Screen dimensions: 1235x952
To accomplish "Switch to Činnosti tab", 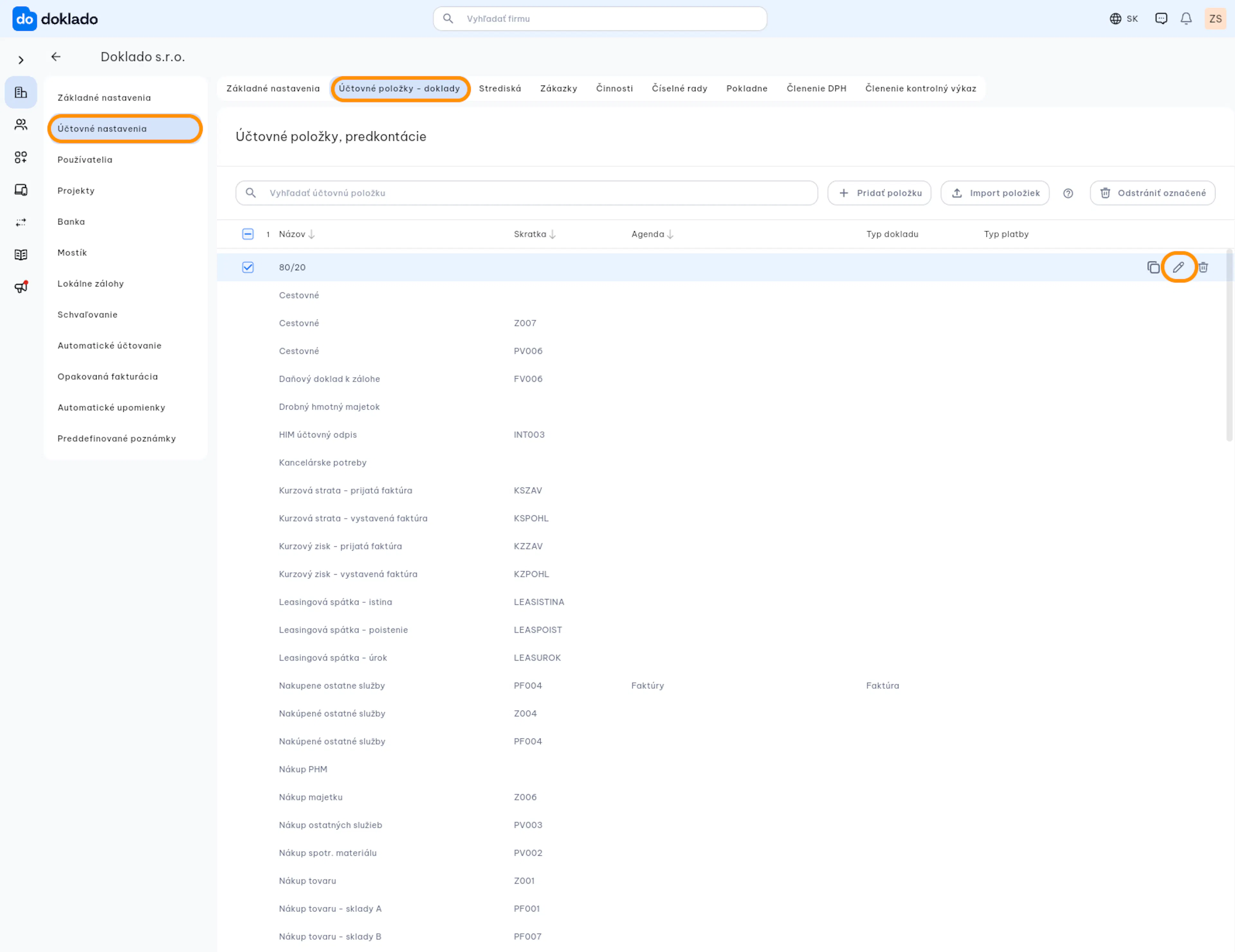I will click(615, 88).
